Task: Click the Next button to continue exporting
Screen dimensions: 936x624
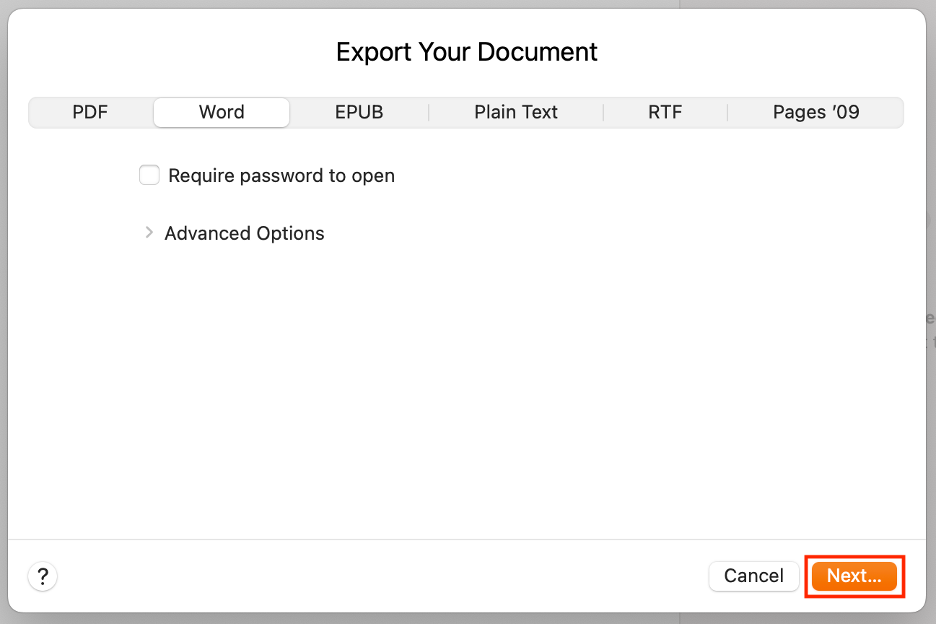Action: tap(854, 576)
